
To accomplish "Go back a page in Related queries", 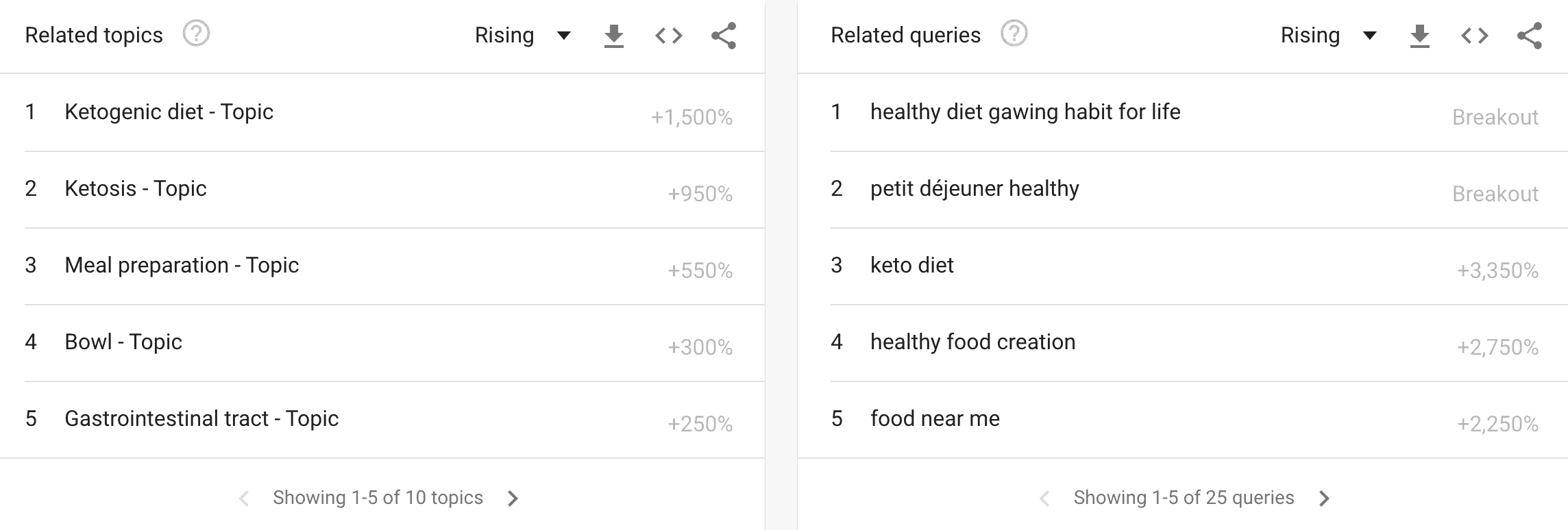I will click(1043, 498).
